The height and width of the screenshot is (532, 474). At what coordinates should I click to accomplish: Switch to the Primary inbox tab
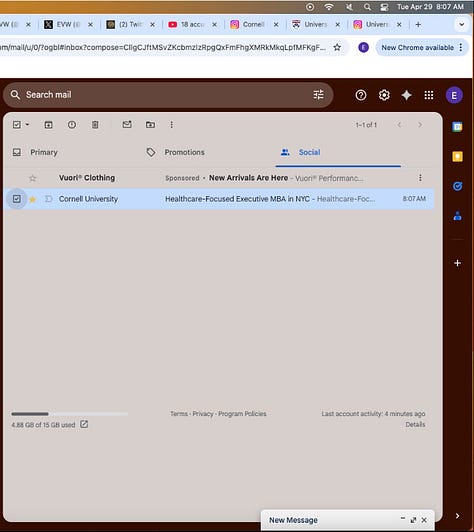[71, 152]
